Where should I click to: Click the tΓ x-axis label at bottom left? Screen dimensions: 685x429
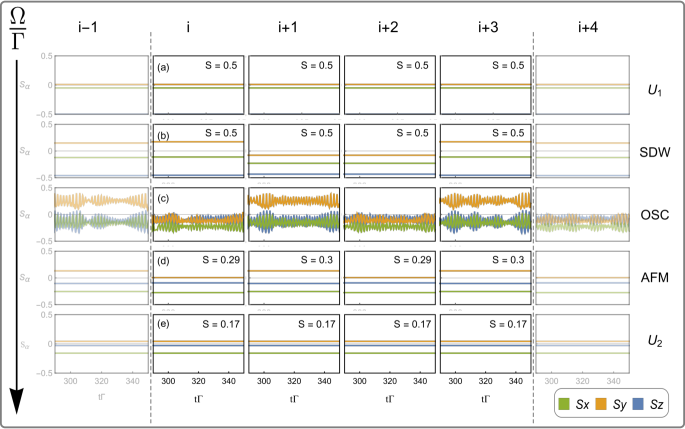tap(102, 396)
